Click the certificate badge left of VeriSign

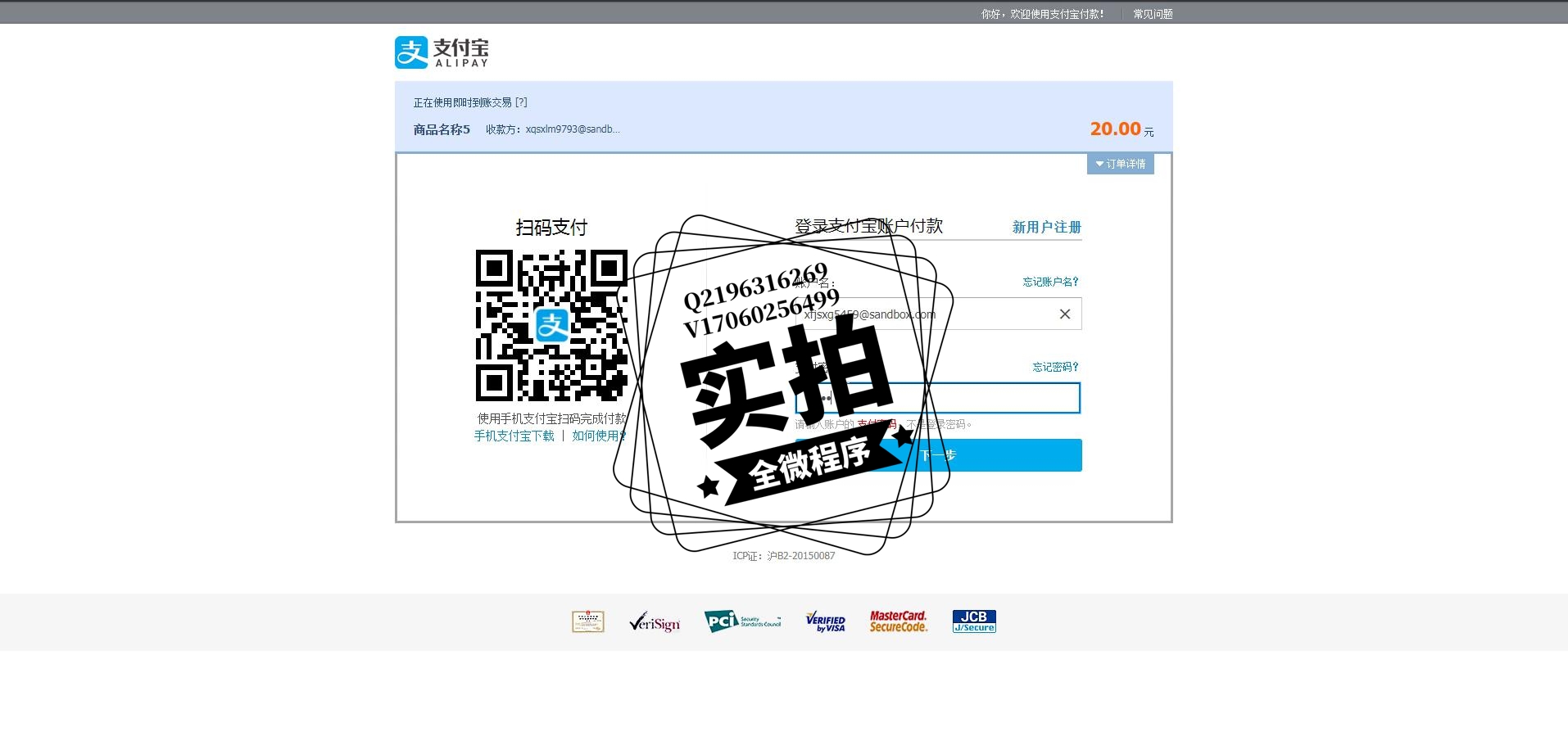pos(588,621)
